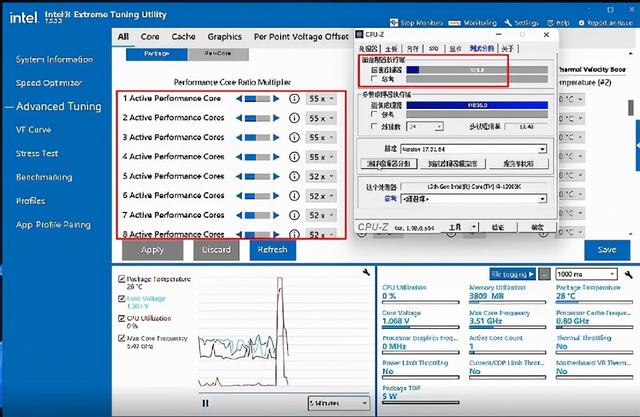Increase ratio for 3 Active Performance Cores

tap(276, 138)
